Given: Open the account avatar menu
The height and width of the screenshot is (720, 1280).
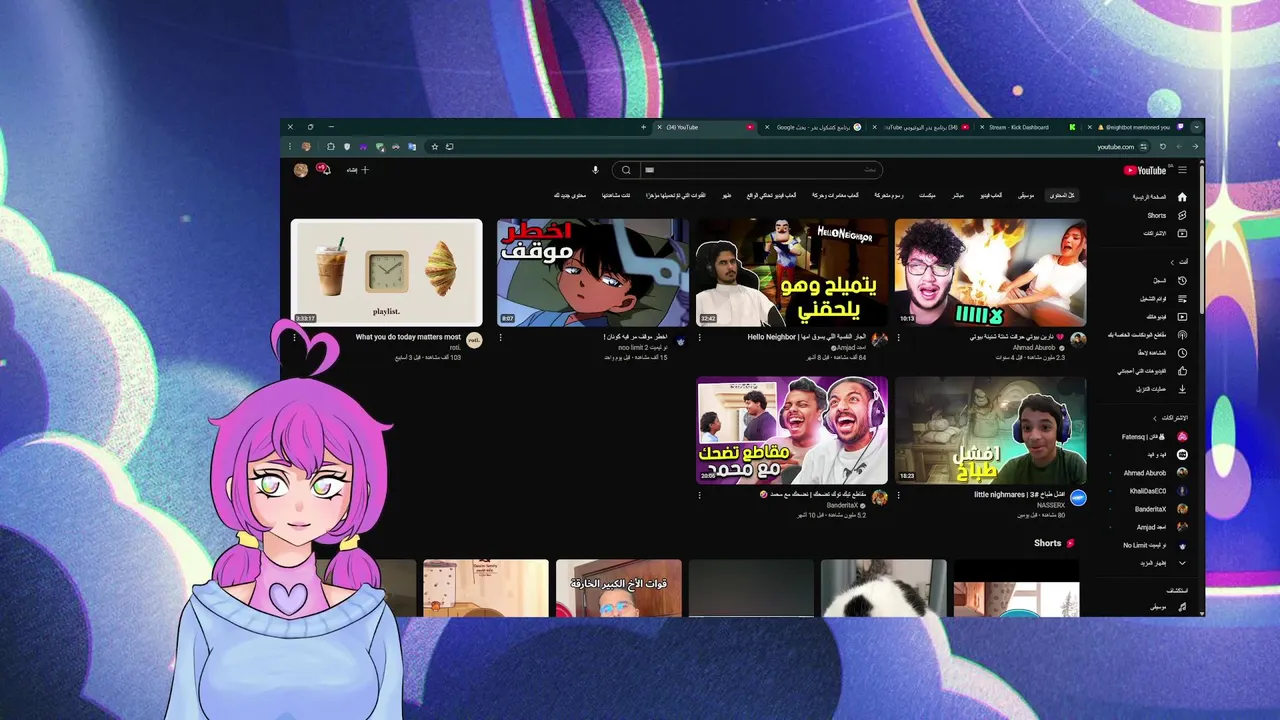Looking at the screenshot, I should 300,170.
